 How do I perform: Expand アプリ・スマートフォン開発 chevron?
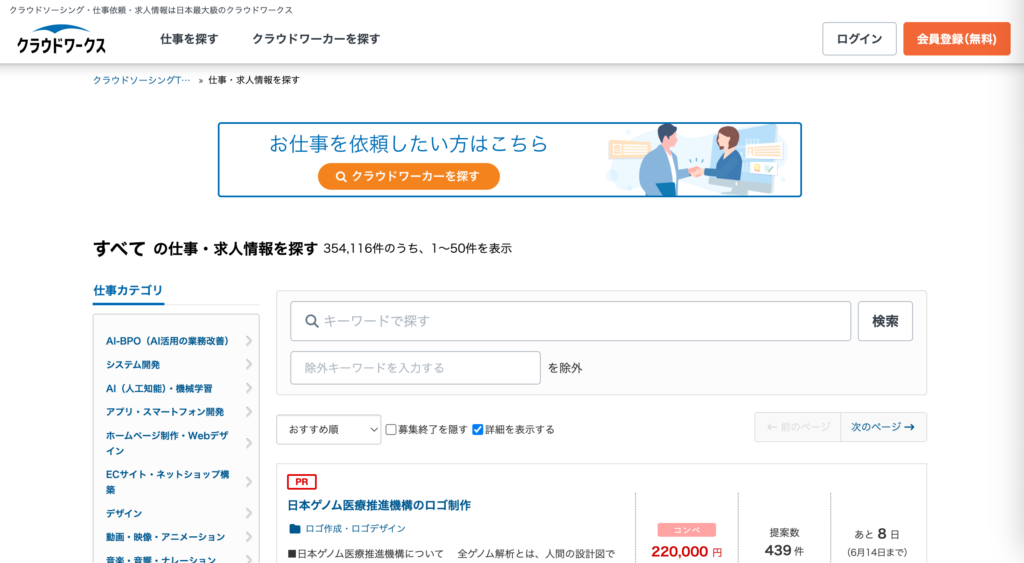pos(249,411)
